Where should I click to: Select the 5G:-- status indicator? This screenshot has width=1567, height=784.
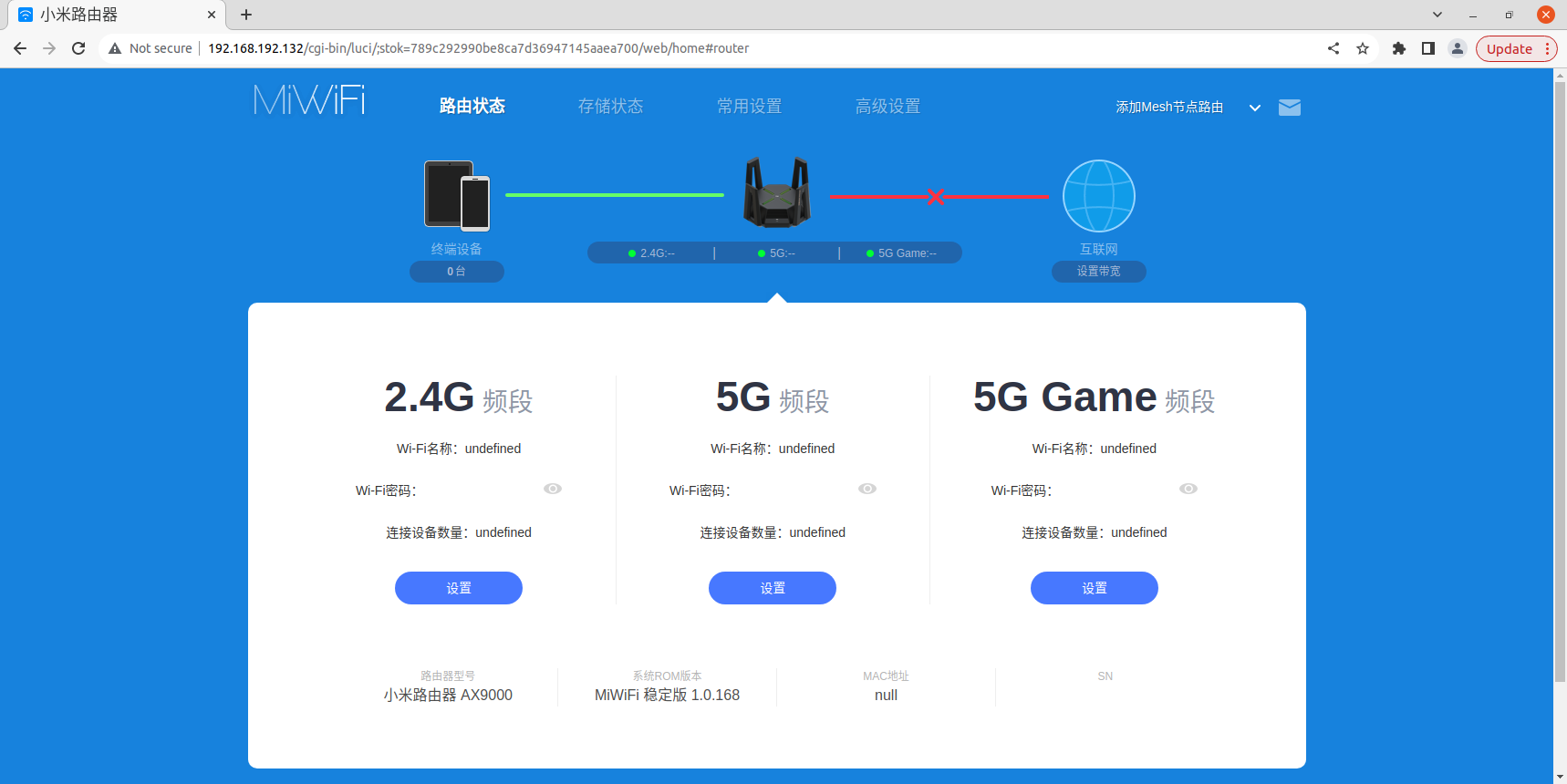[776, 253]
